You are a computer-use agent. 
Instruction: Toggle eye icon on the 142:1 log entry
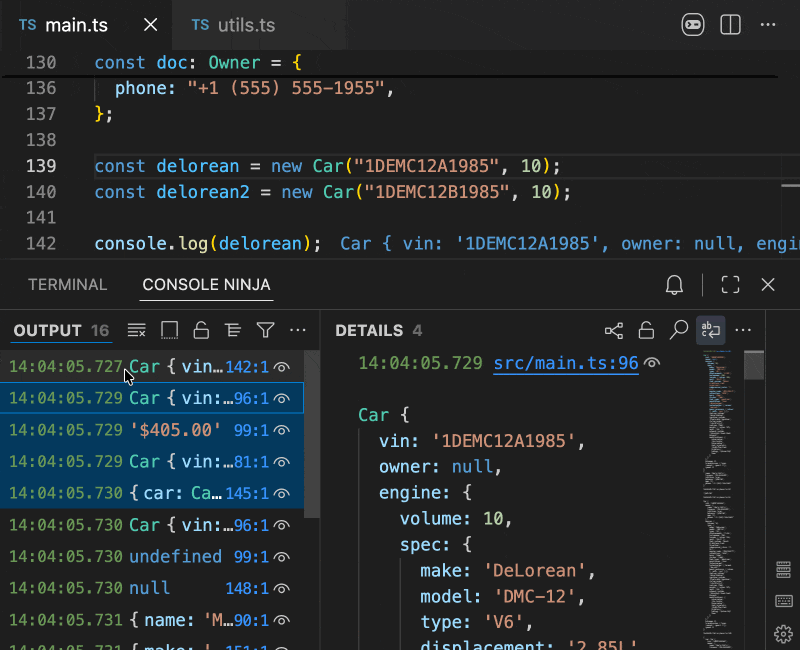[x=282, y=367]
